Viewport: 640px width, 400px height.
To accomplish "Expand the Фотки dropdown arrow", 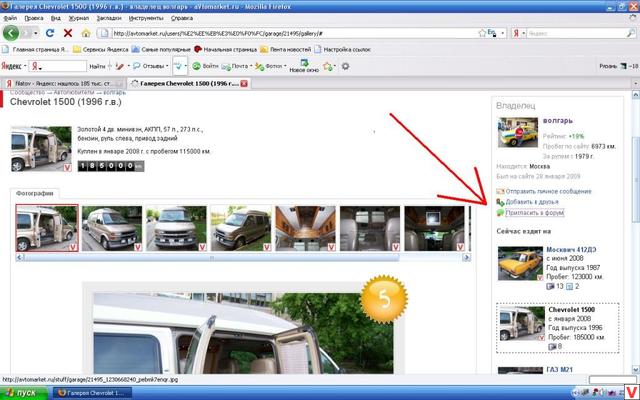I will (x=285, y=66).
